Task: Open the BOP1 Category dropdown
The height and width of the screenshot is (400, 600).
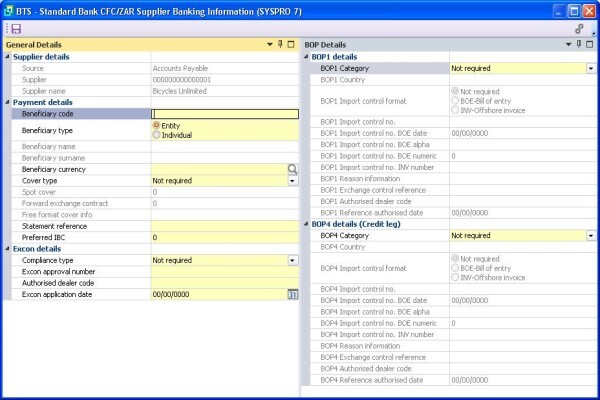Action: [591, 69]
